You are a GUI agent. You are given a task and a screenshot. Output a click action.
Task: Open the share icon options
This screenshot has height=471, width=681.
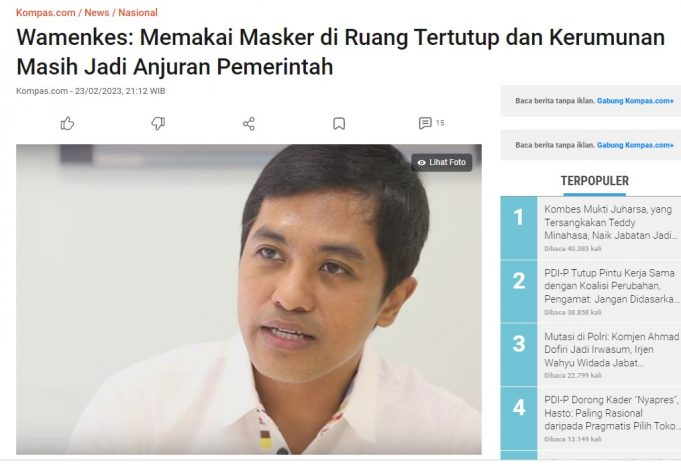(249, 124)
